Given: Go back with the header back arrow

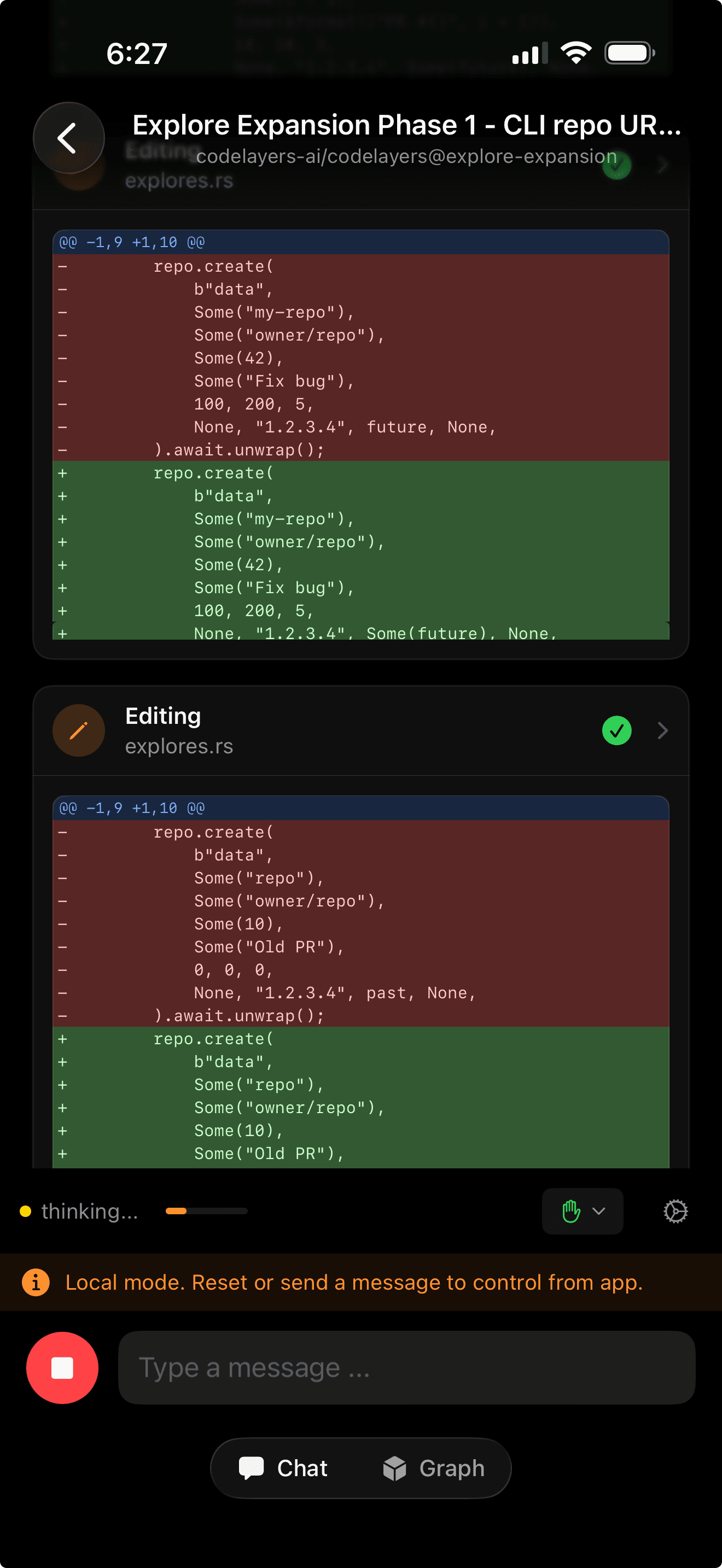Looking at the screenshot, I should click(x=68, y=138).
